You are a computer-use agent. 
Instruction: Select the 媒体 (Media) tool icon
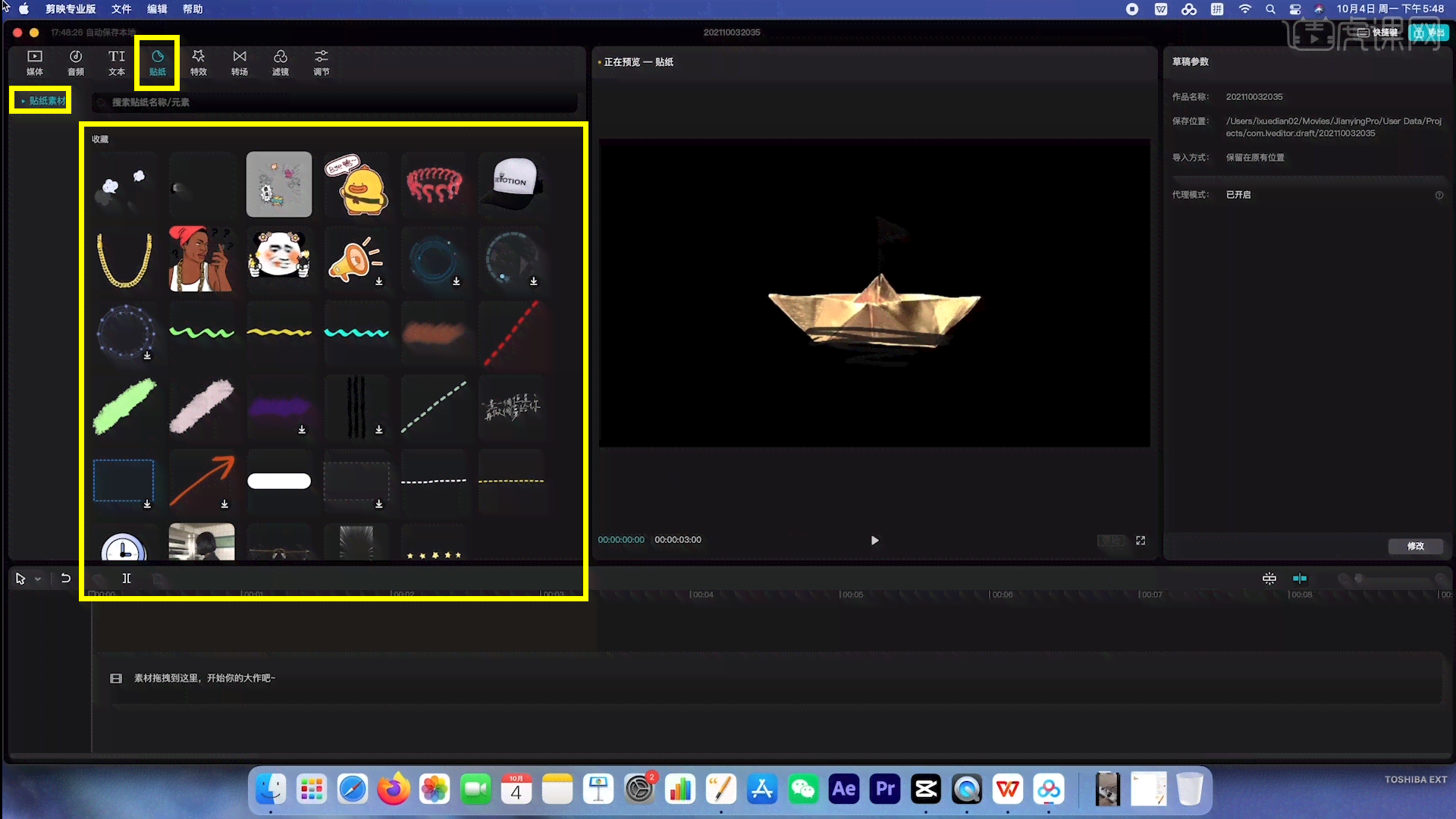coord(34,62)
